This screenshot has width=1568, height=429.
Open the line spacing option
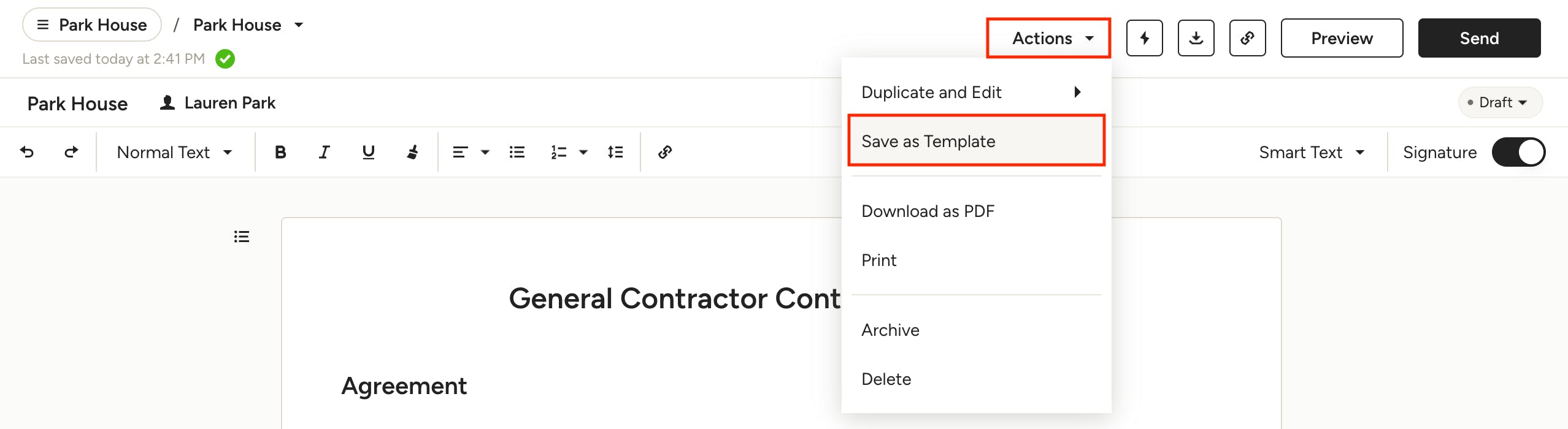click(x=615, y=152)
